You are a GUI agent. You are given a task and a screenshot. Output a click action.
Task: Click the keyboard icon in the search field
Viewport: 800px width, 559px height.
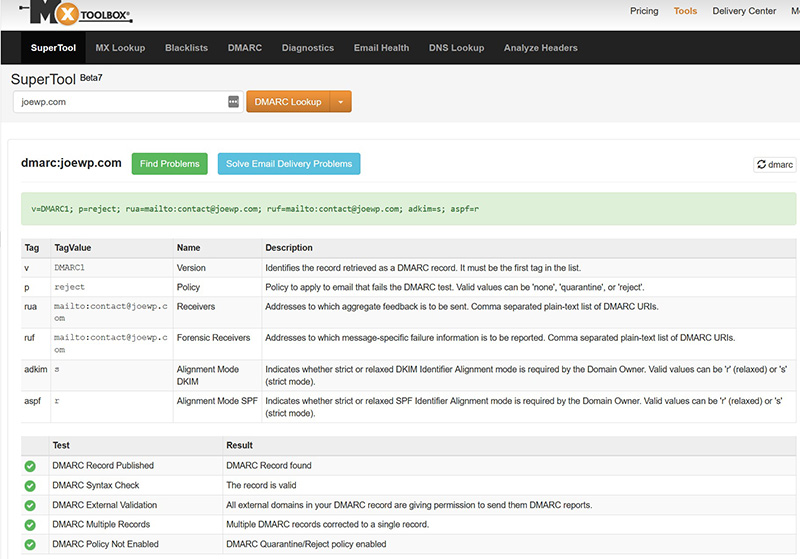click(x=233, y=102)
